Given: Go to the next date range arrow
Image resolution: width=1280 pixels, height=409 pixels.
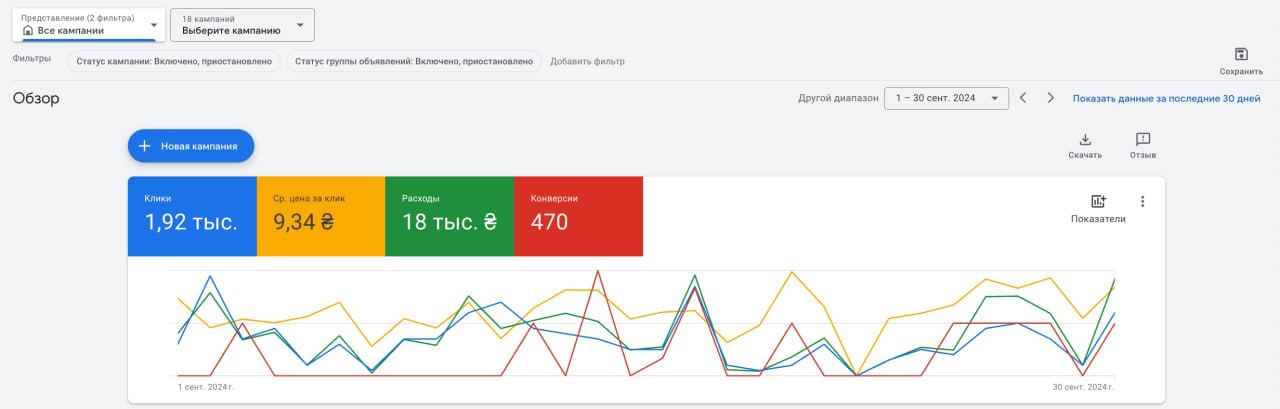Looking at the screenshot, I should pos(1050,98).
